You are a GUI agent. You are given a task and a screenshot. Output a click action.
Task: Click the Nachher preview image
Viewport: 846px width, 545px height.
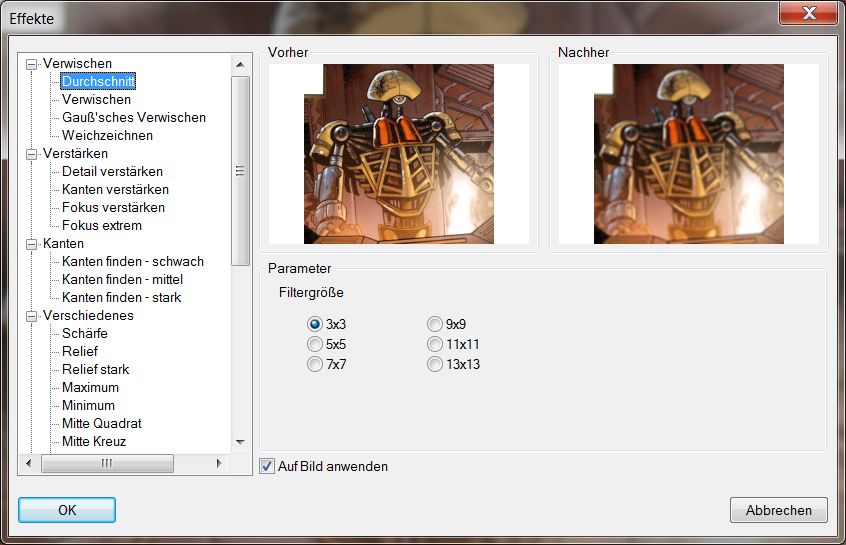tap(689, 154)
